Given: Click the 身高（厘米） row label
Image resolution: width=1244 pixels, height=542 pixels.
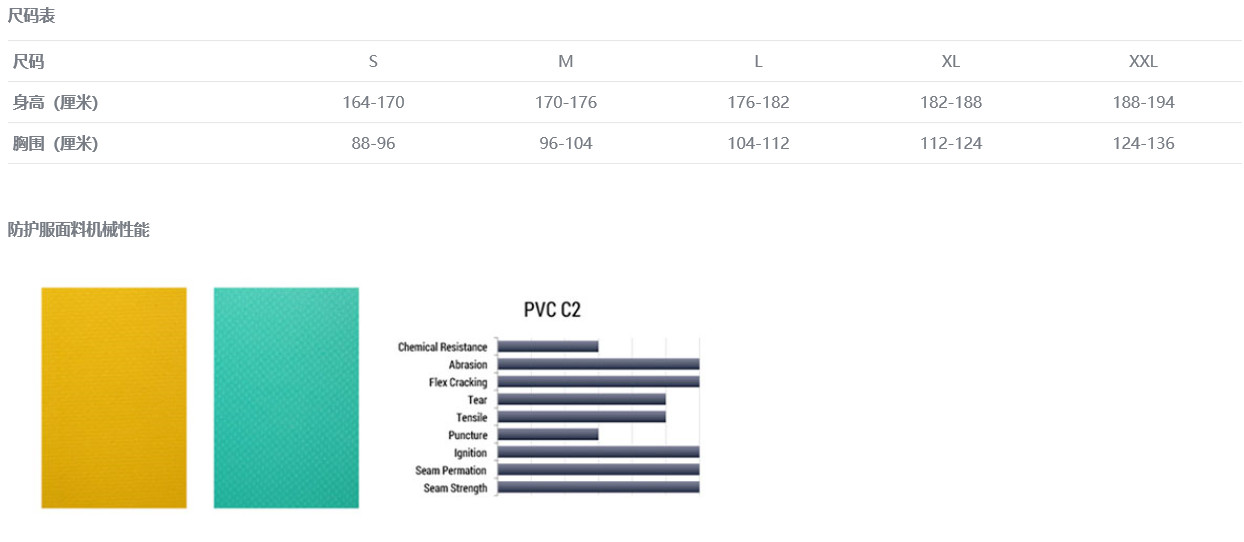Looking at the screenshot, I should [x=55, y=103].
